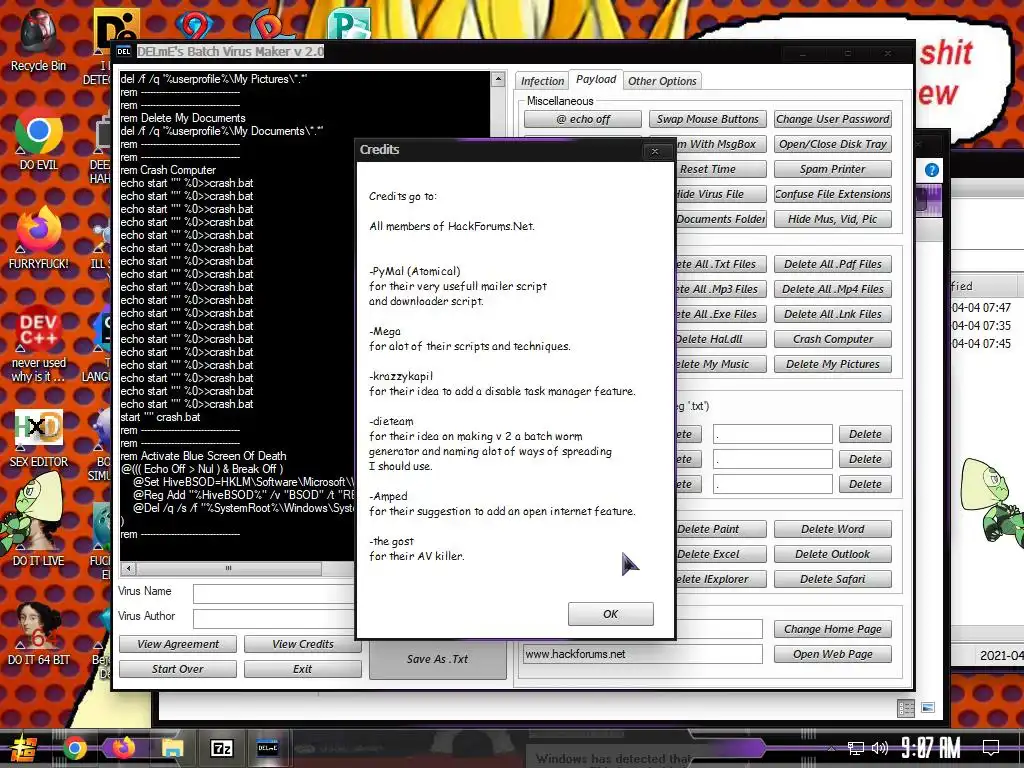Click the Change User Password button
This screenshot has height=768, width=1024.
[x=833, y=120]
